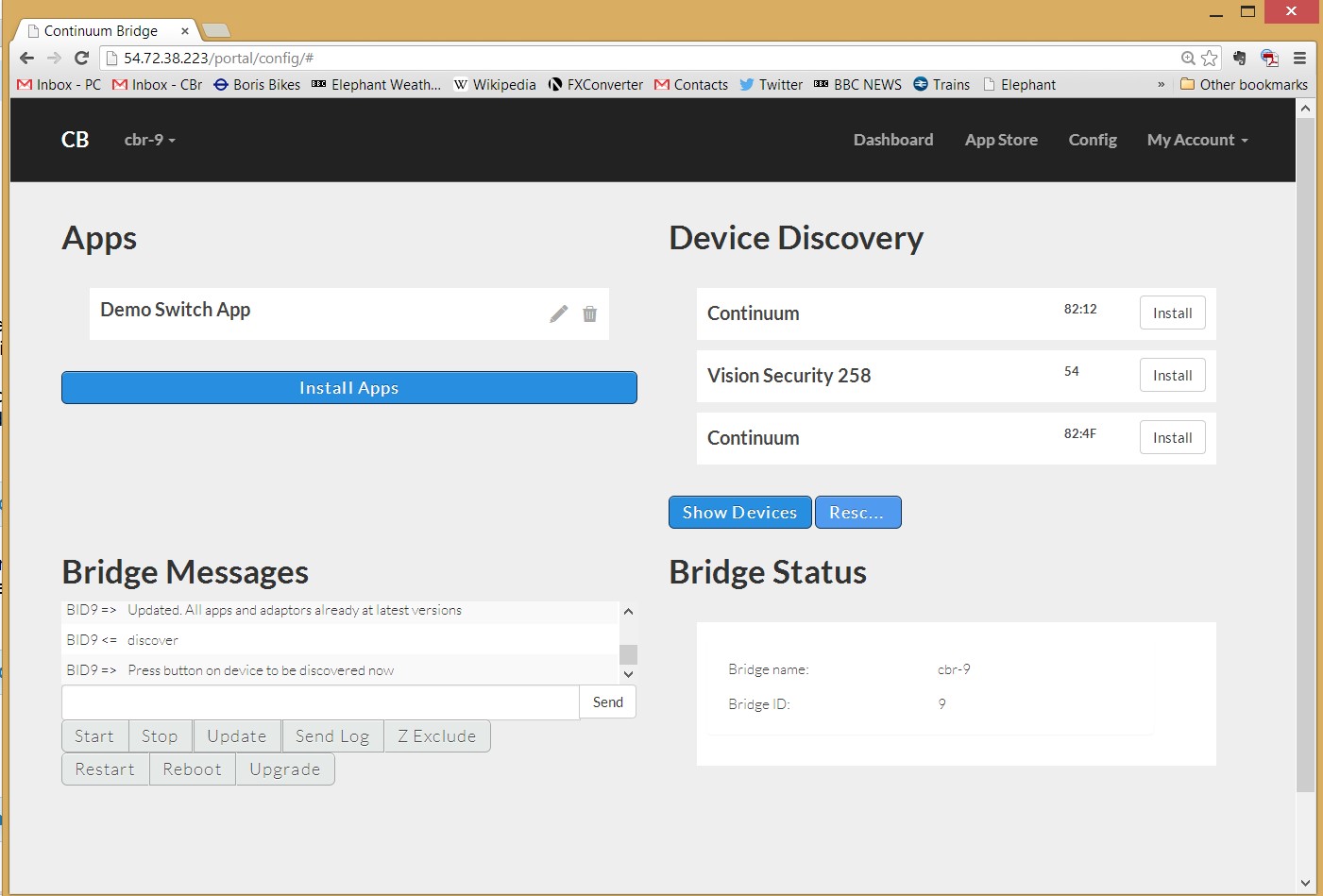Select the 'discover' message row
1323x896 pixels.
(x=340, y=640)
